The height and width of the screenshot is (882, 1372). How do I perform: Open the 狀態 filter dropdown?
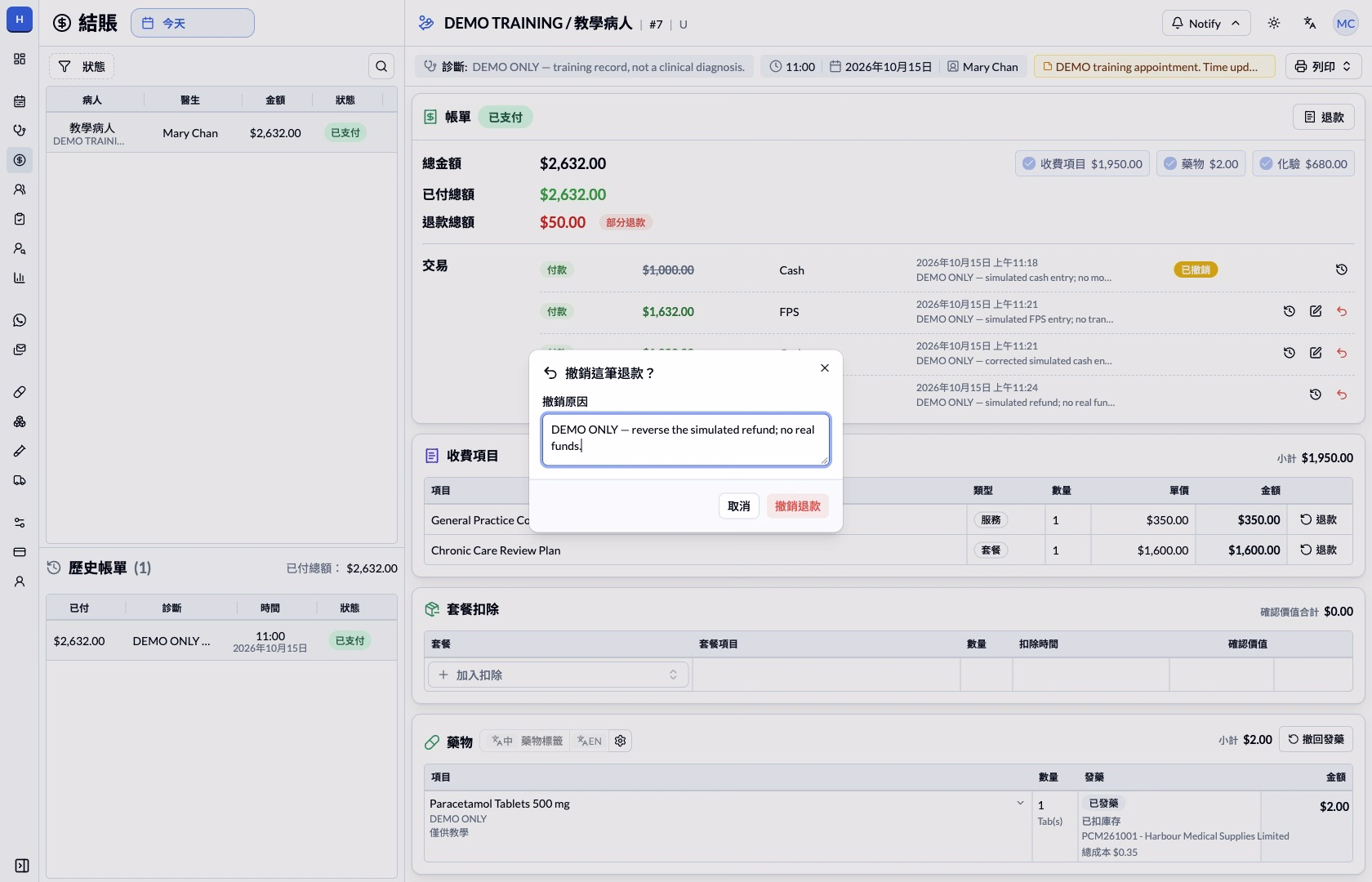82,66
